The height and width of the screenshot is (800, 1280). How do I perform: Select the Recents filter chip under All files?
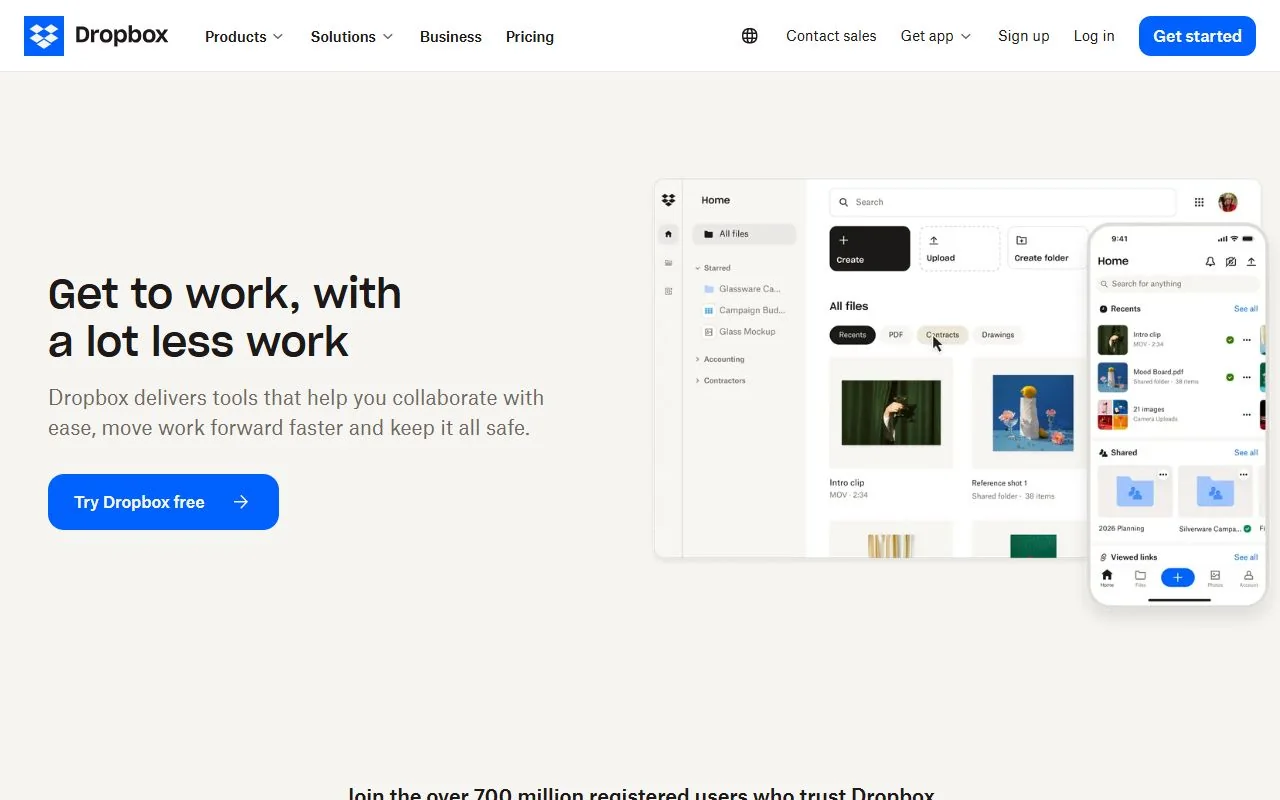point(852,335)
